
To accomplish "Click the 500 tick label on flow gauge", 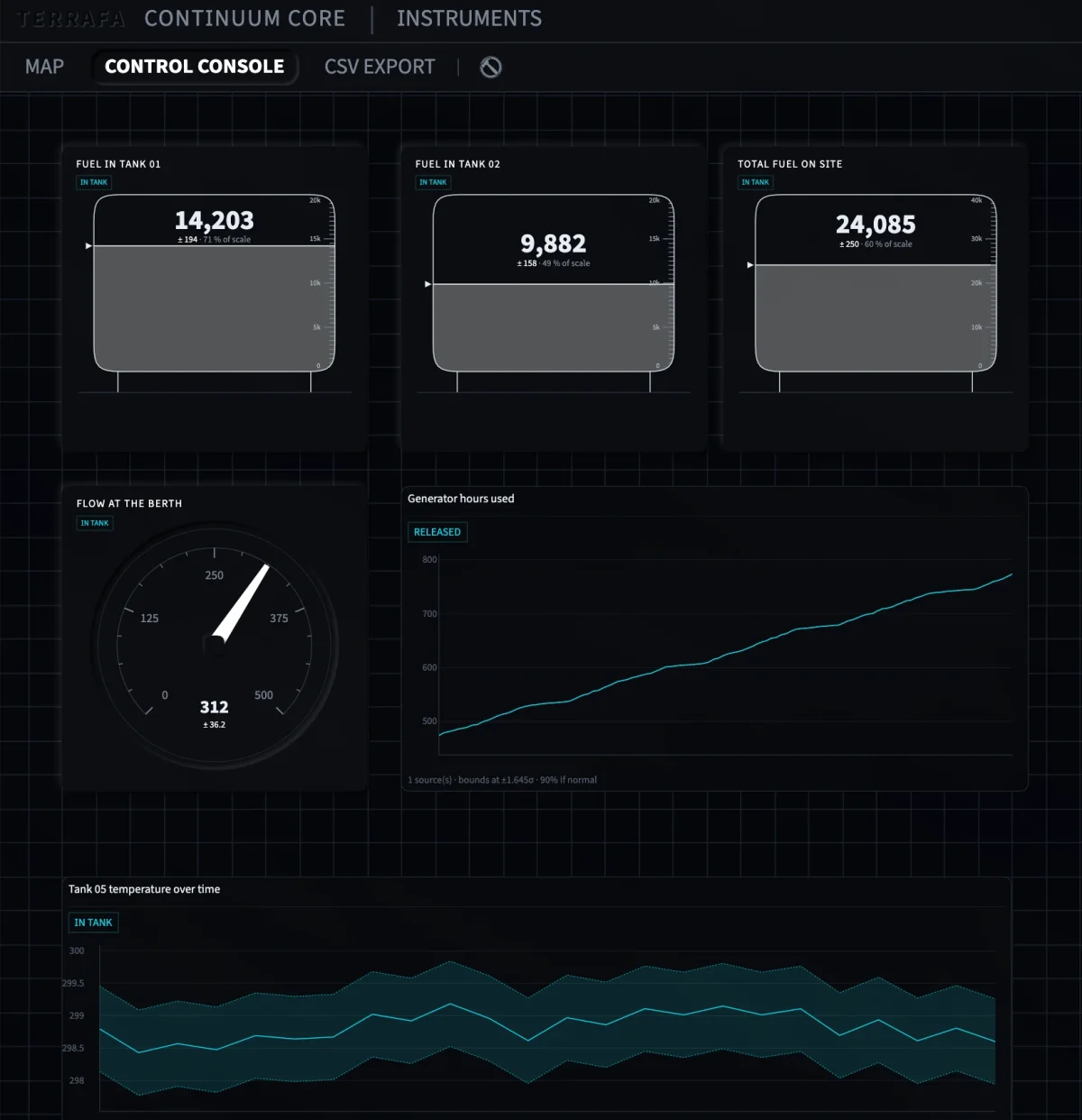I will coord(263,695).
